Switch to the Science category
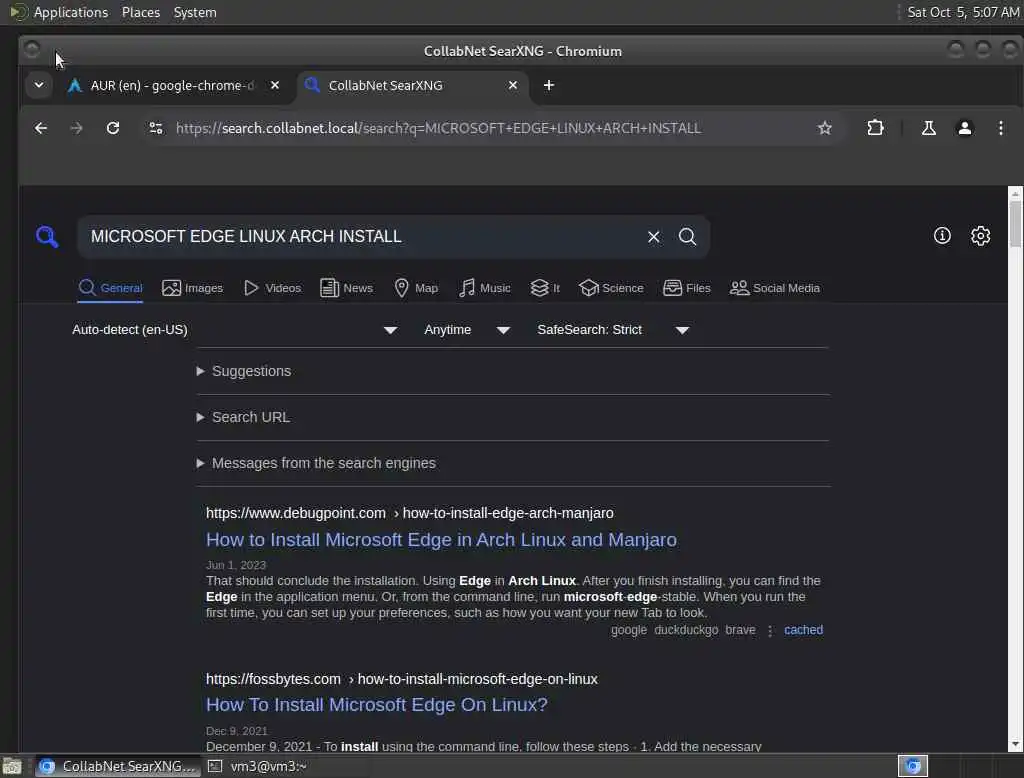Image resolution: width=1024 pixels, height=778 pixels. (x=611, y=288)
